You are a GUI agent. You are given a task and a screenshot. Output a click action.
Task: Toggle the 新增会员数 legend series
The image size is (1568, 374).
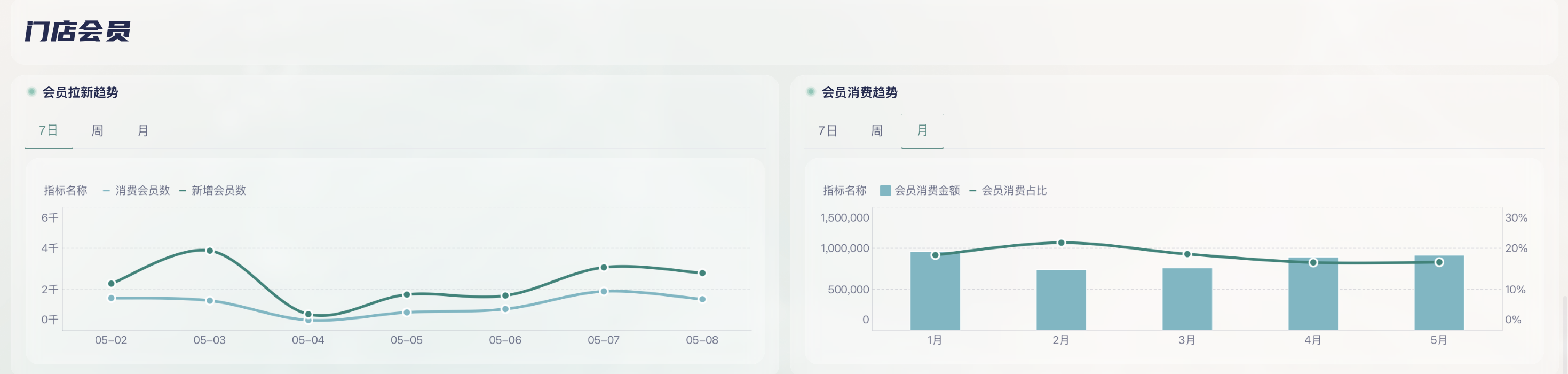tap(212, 191)
